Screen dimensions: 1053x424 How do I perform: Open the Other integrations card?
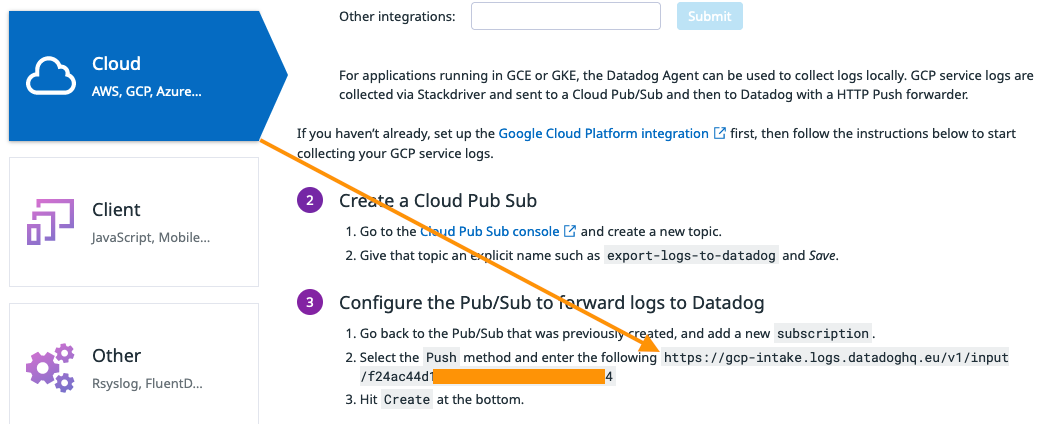pos(134,364)
